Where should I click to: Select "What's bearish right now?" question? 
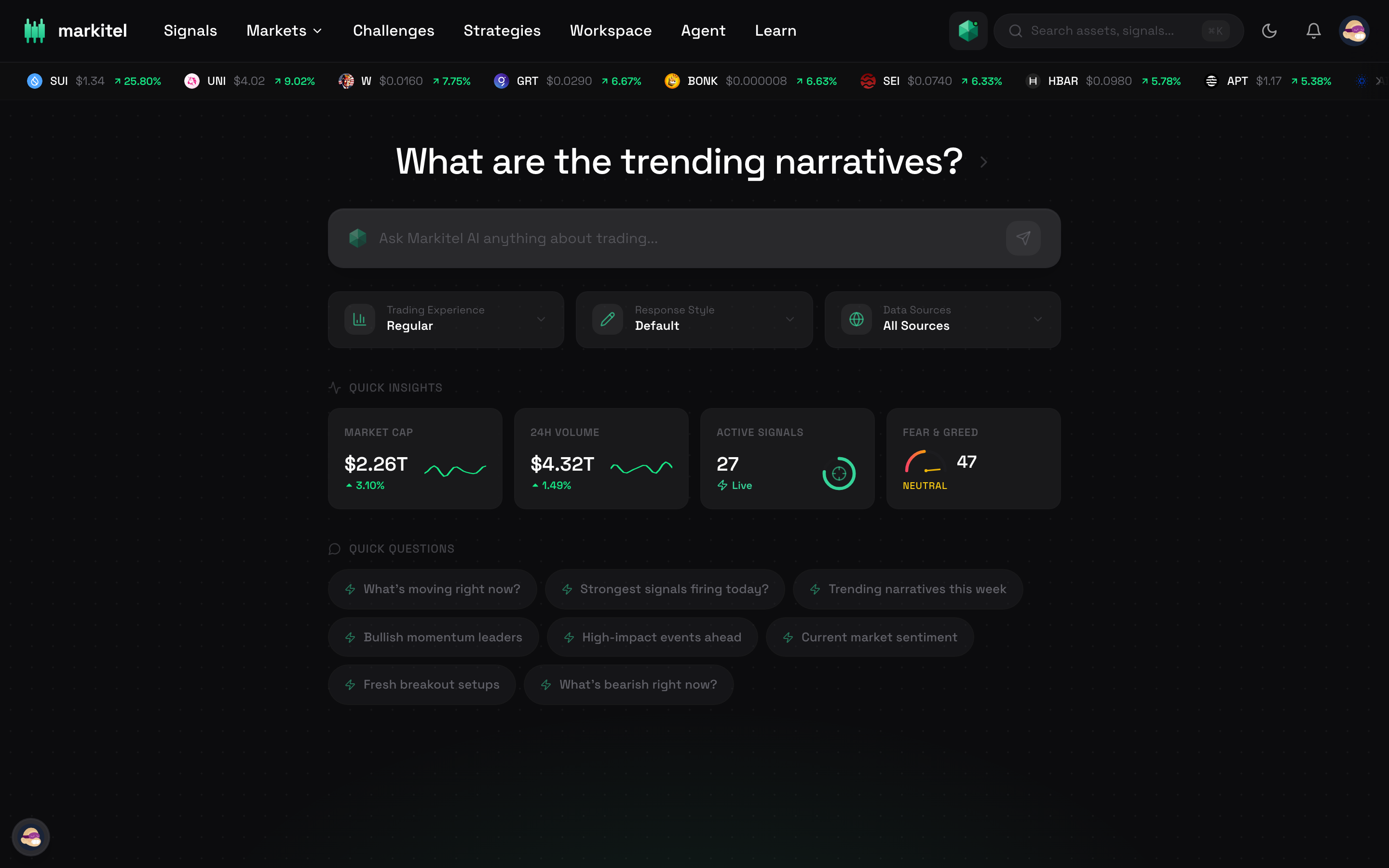tap(628, 685)
